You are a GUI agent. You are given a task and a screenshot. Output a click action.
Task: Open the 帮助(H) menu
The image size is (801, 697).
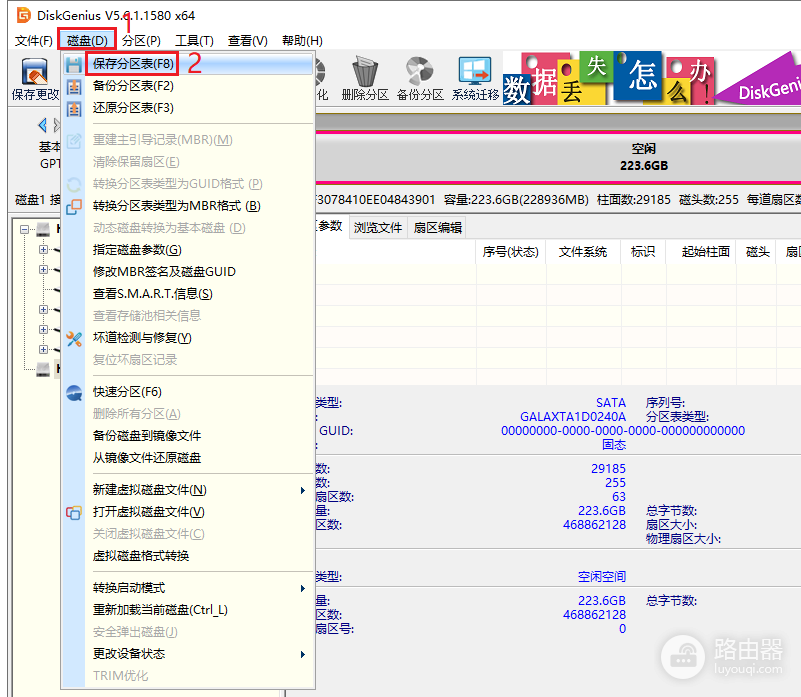coord(302,40)
